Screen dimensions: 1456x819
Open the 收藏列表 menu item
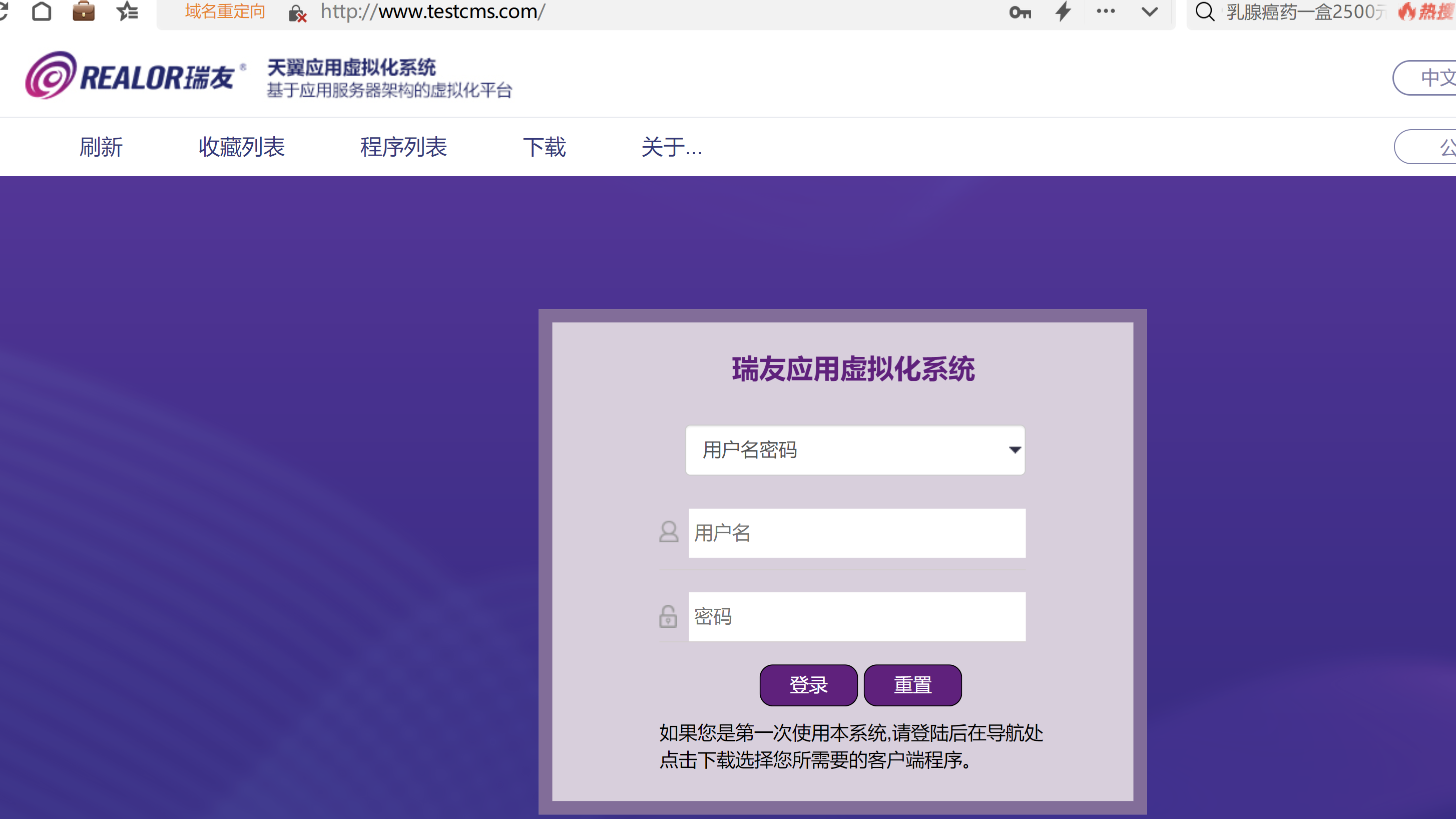tap(241, 147)
